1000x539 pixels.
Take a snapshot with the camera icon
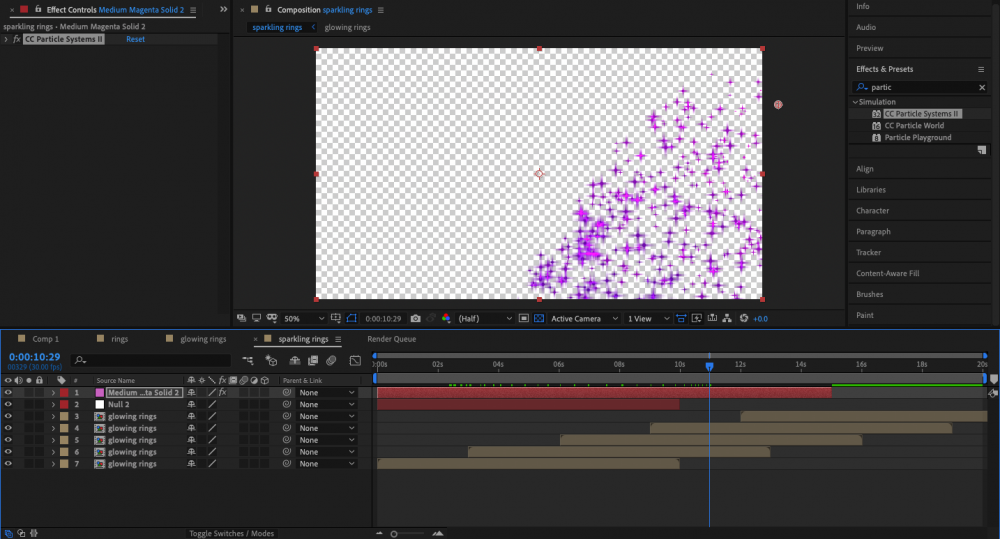point(415,319)
